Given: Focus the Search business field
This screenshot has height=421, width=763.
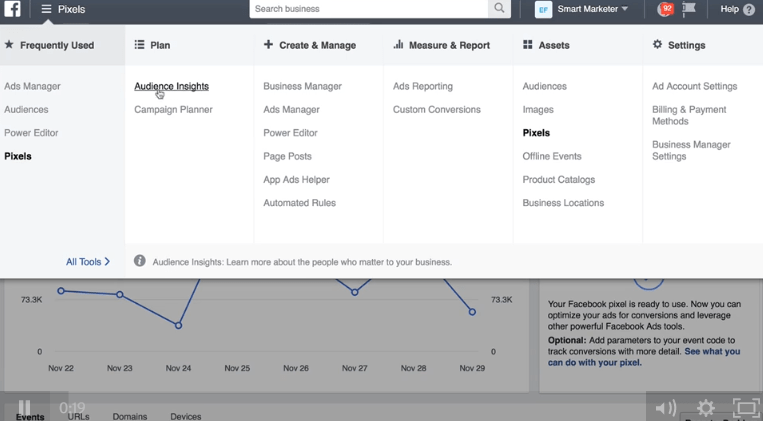Looking at the screenshot, I should click(x=369, y=9).
